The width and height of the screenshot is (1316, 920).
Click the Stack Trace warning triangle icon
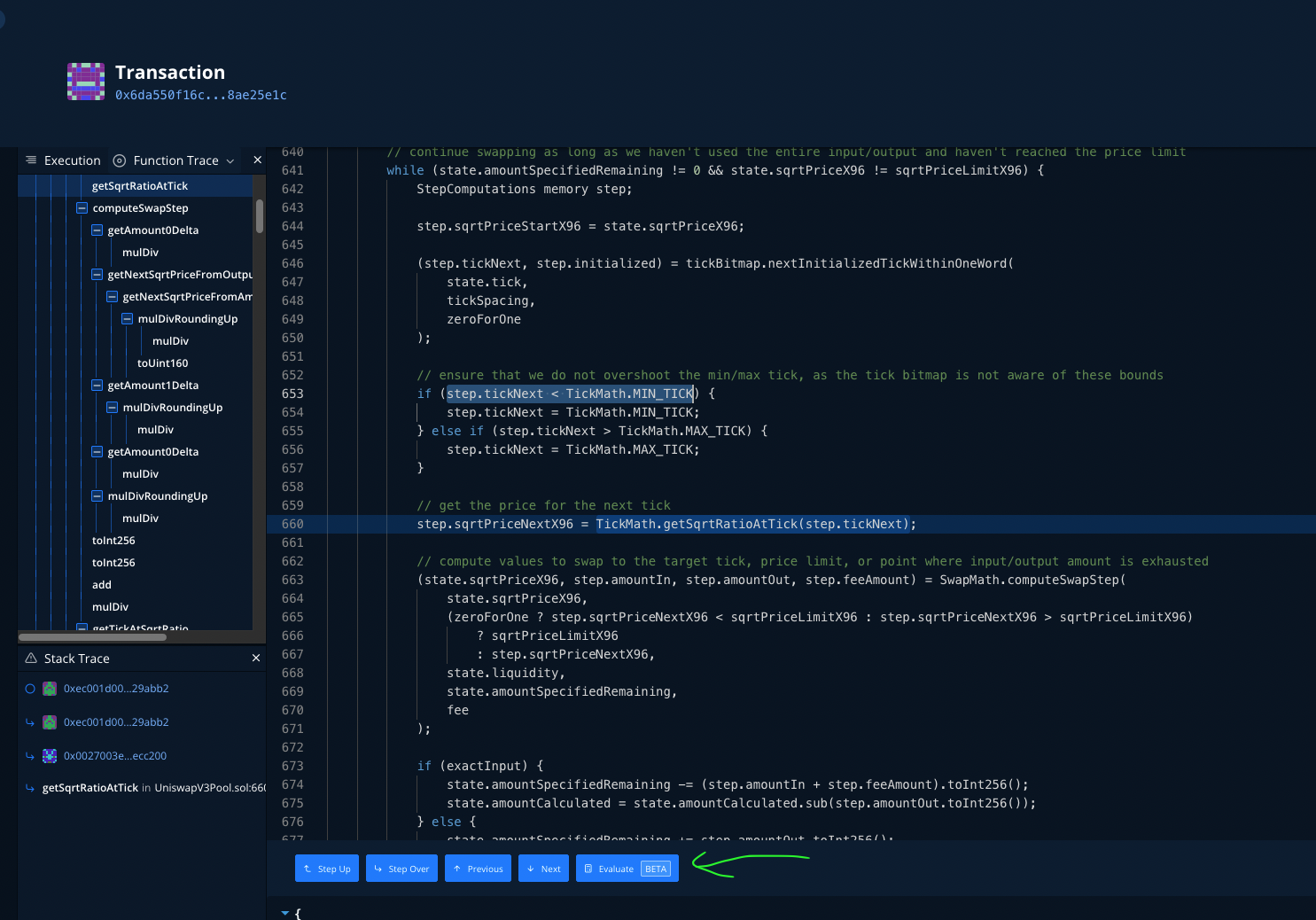point(31,659)
